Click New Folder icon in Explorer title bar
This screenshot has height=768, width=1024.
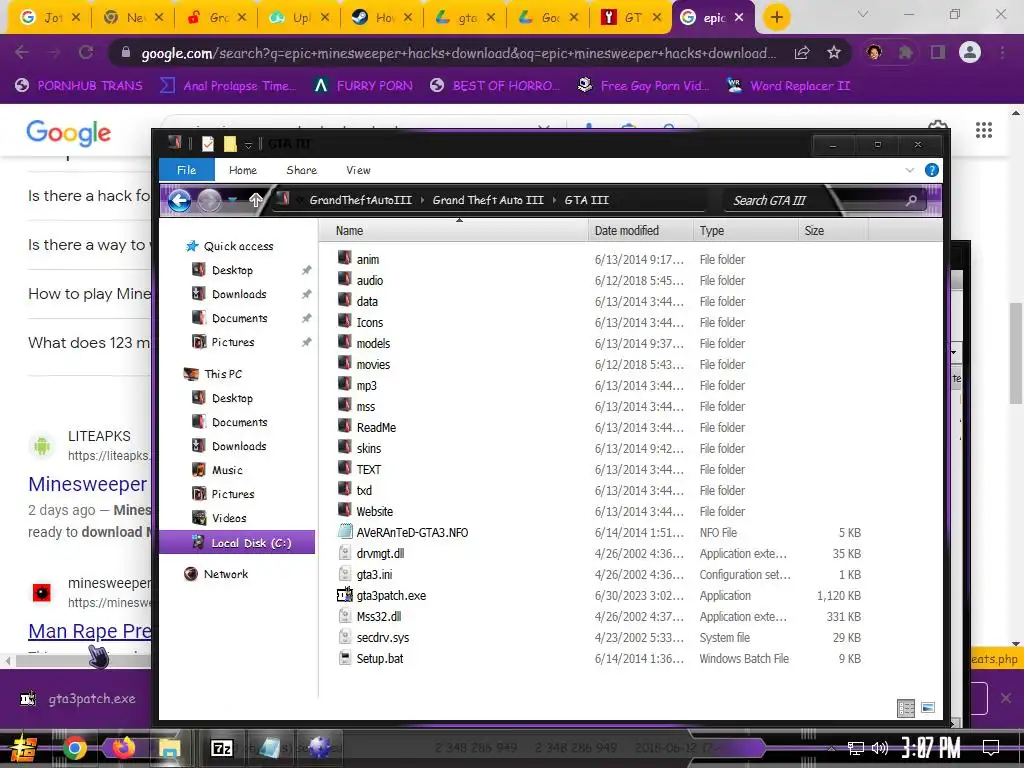pos(230,144)
